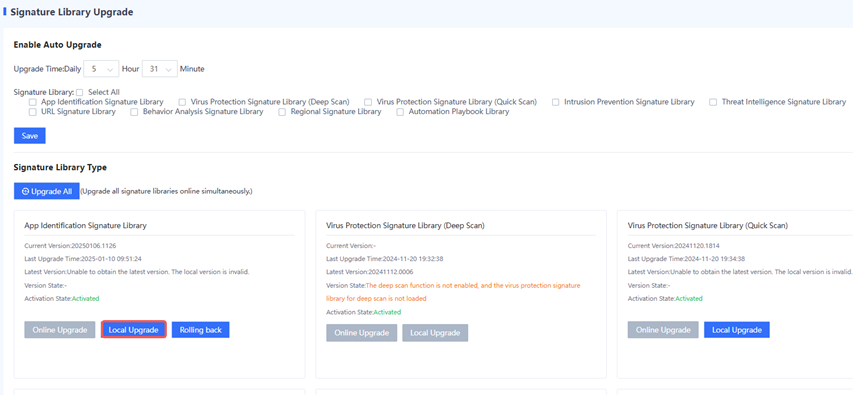Tick Intrusion Prevention Signature Library checkbox
The height and width of the screenshot is (395, 853).
point(555,102)
